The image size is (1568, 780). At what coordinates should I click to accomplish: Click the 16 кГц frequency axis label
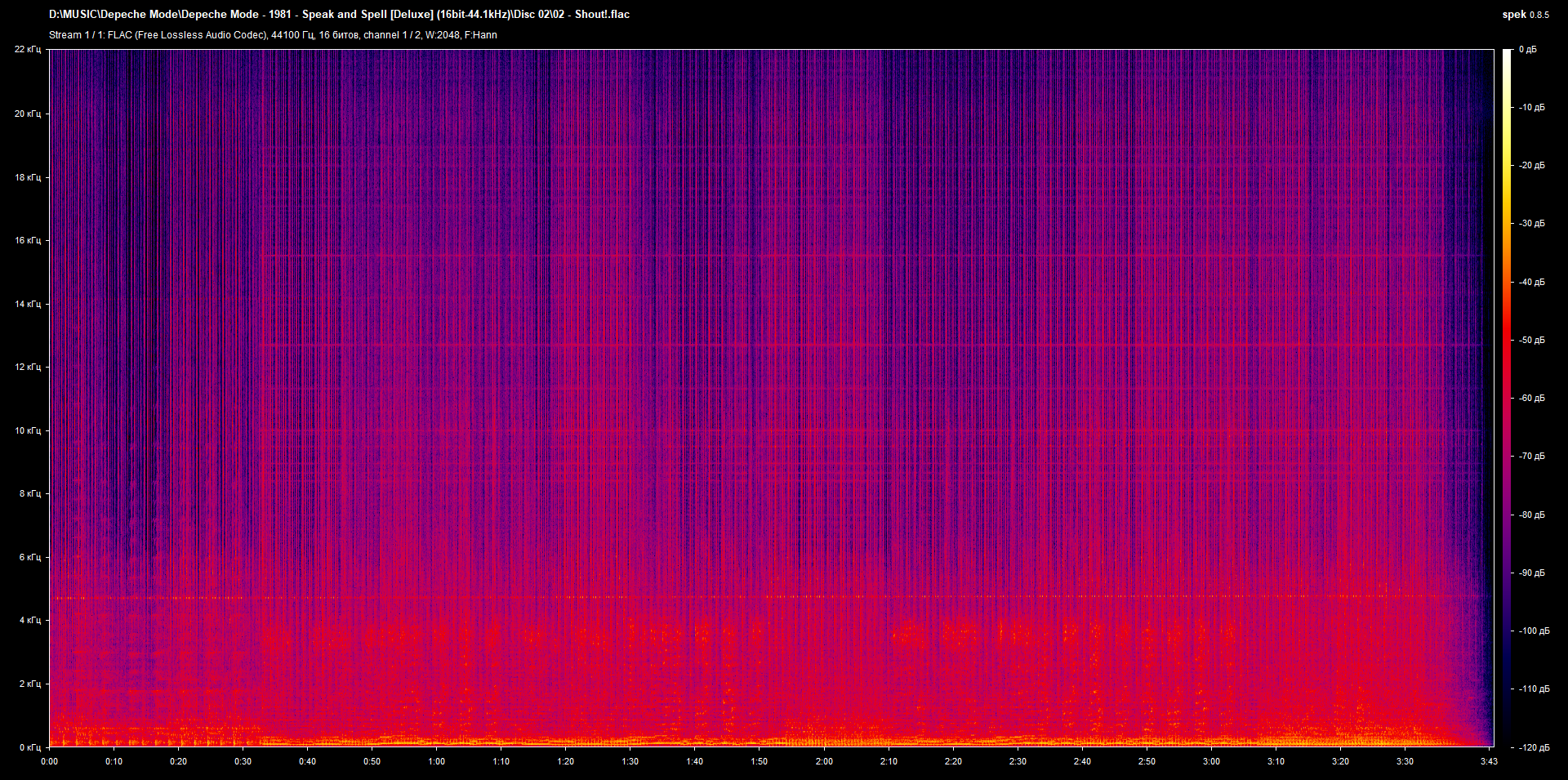pos(27,240)
